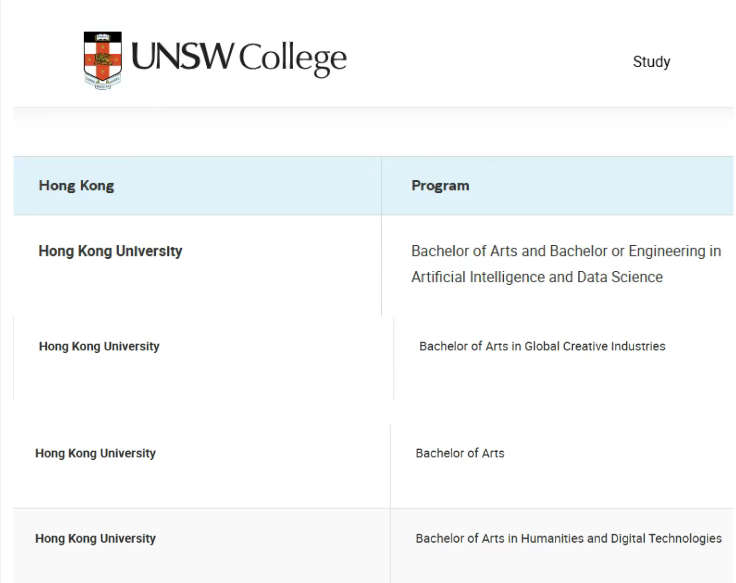Click the "Program" column header
736x583 pixels.
pyautogui.click(x=440, y=186)
